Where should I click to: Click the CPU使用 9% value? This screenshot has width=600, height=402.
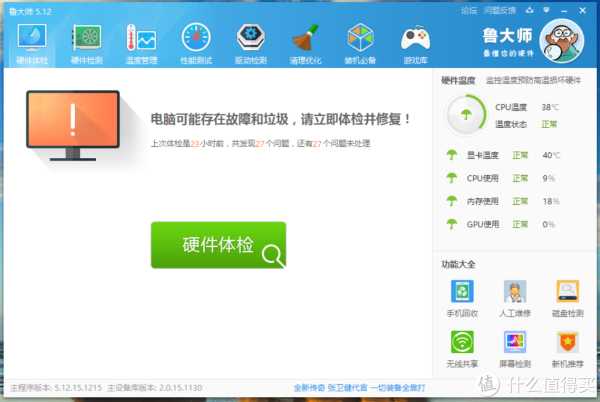(x=549, y=178)
